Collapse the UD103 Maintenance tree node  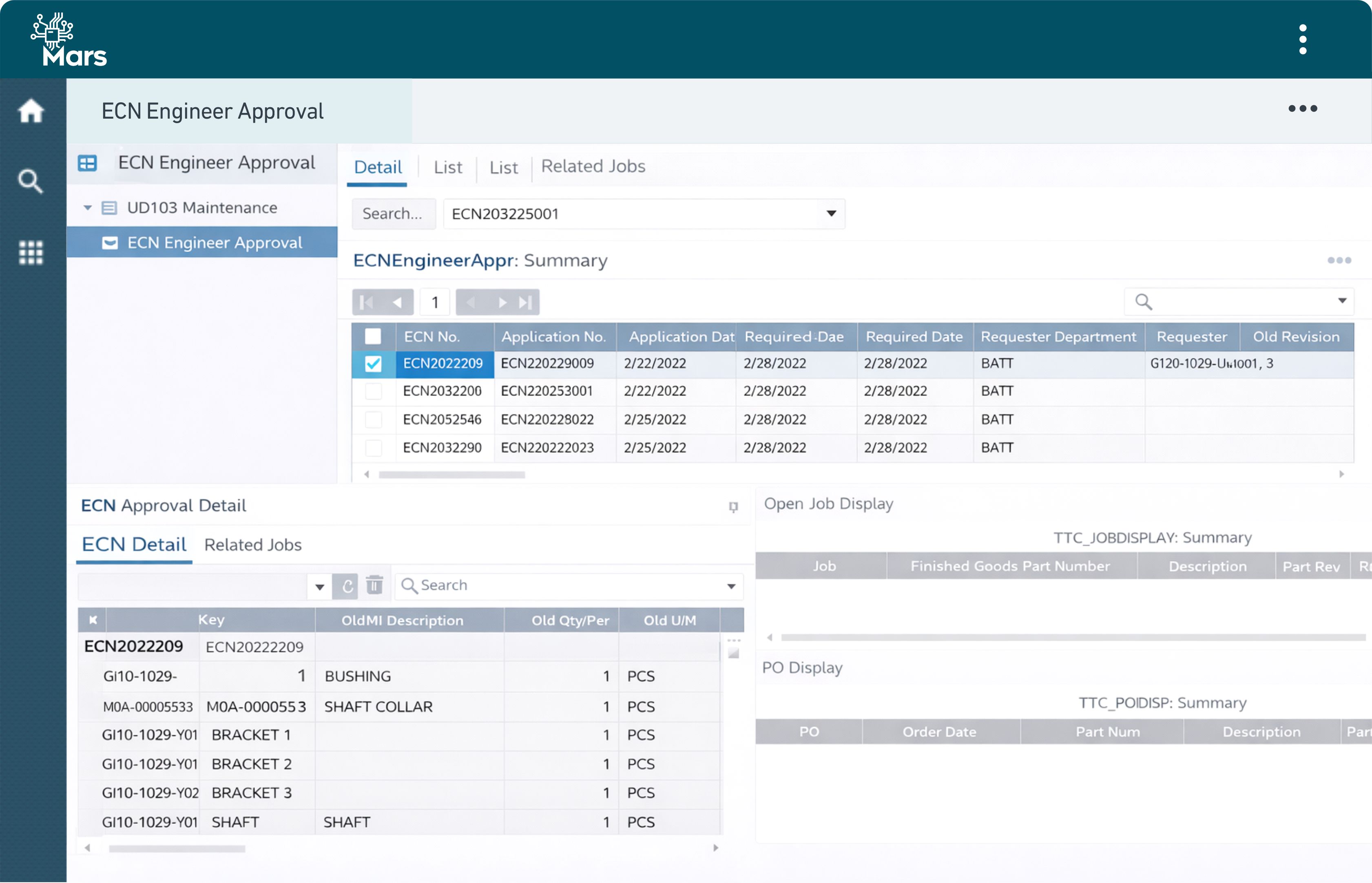click(x=87, y=208)
